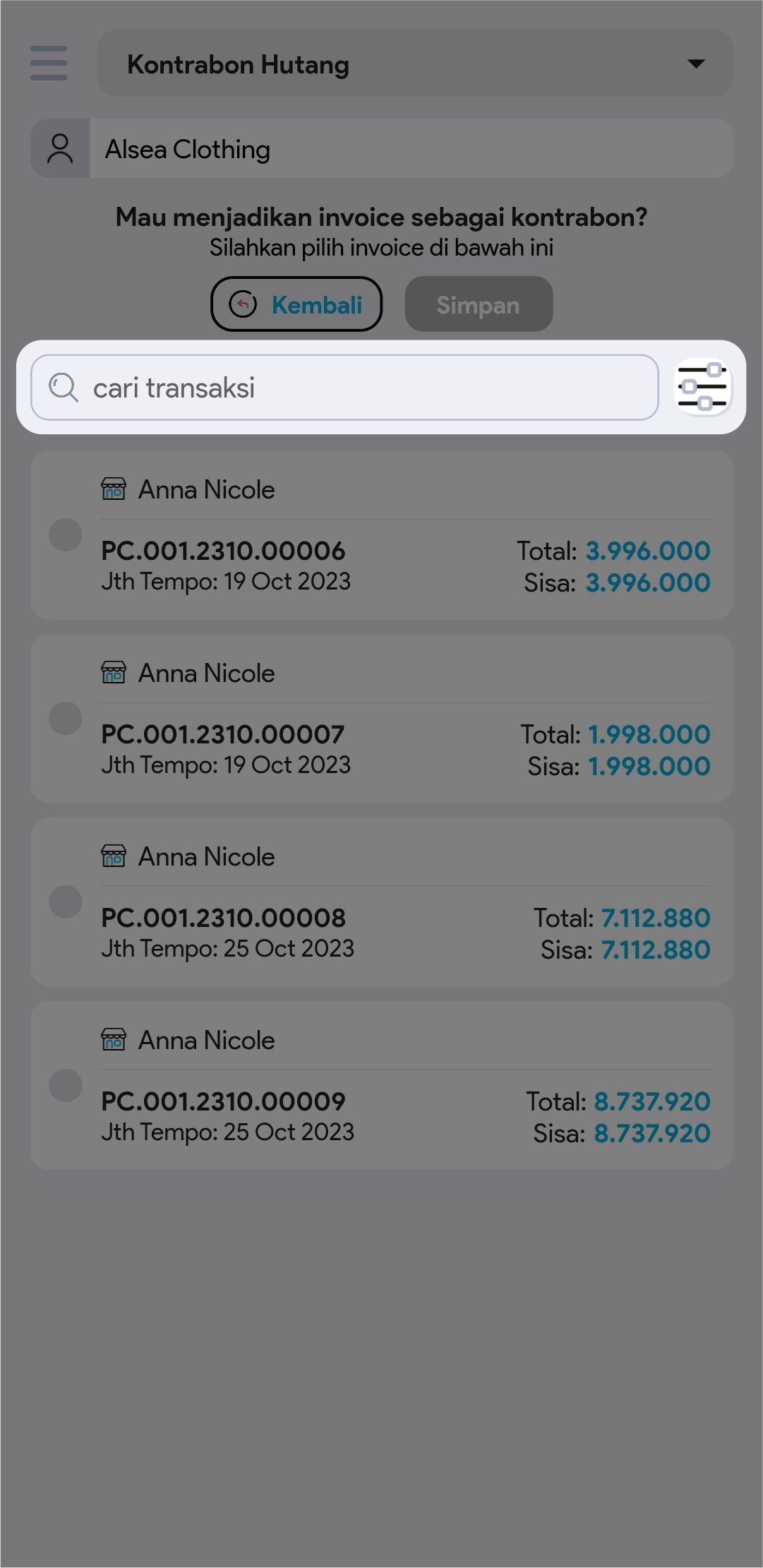763x1568 pixels.
Task: Open the Alsea Clothing supplier selector
Action: [x=409, y=149]
